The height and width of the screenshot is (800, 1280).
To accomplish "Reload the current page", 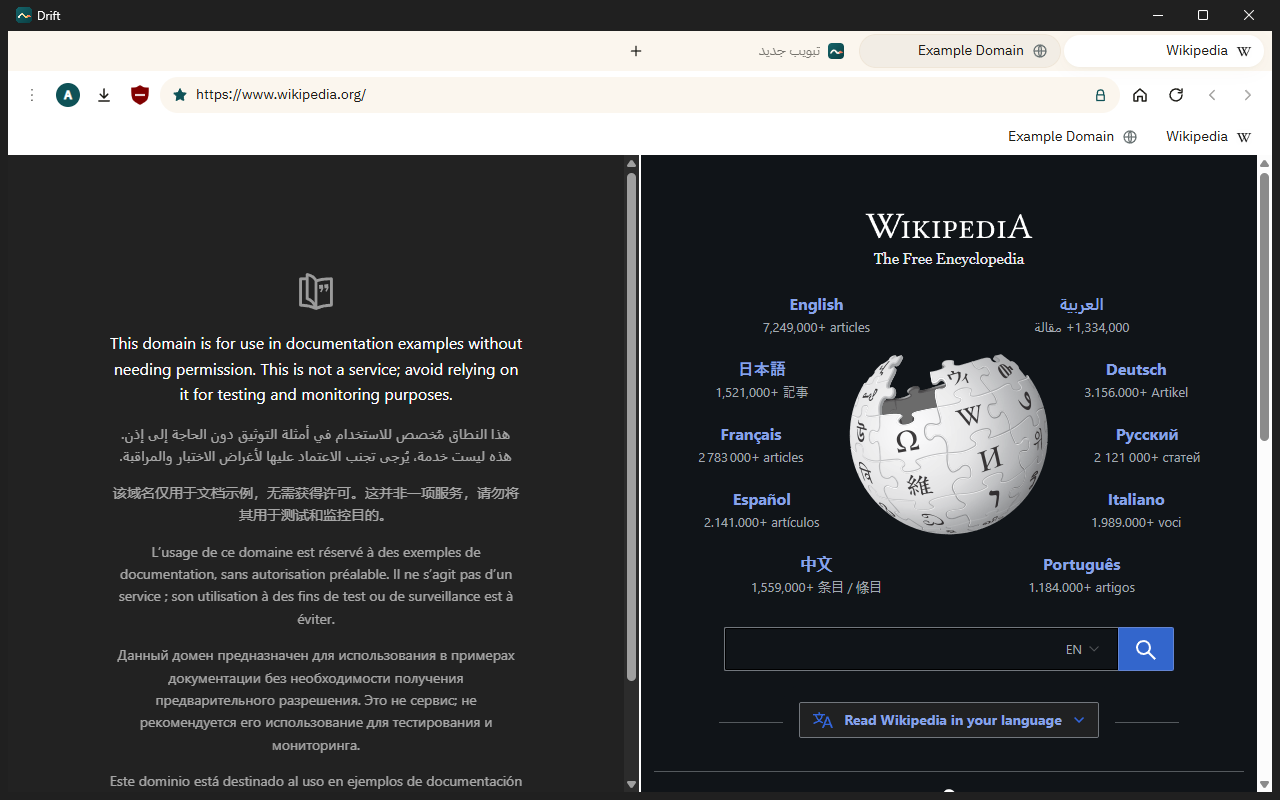I will [x=1176, y=95].
